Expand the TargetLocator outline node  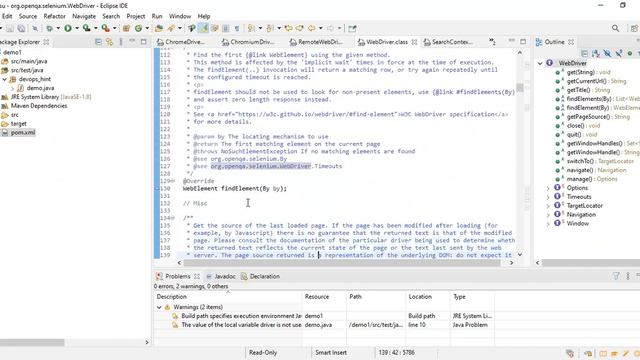click(548, 206)
